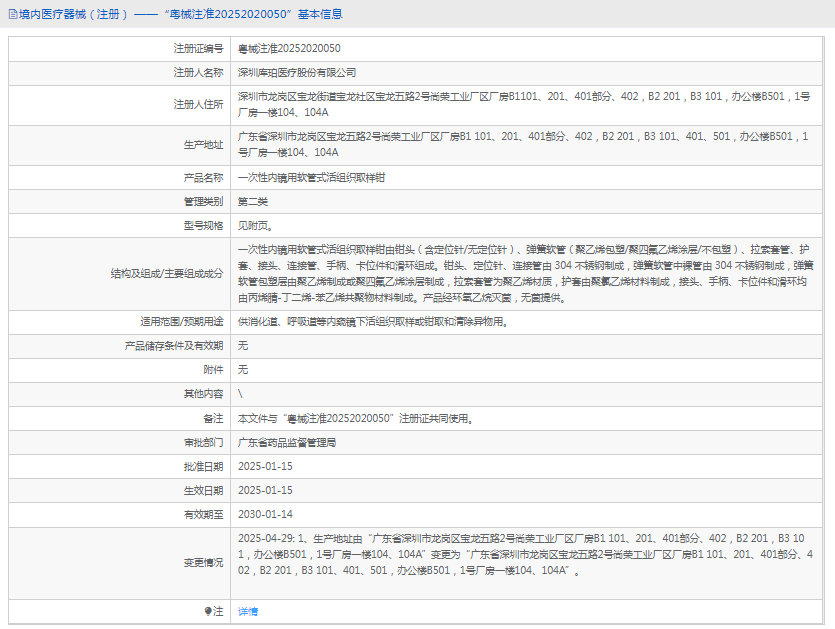Click the intended use text 供消化道、呼吸道等内窥镜下
The image size is (835, 629).
373,322
